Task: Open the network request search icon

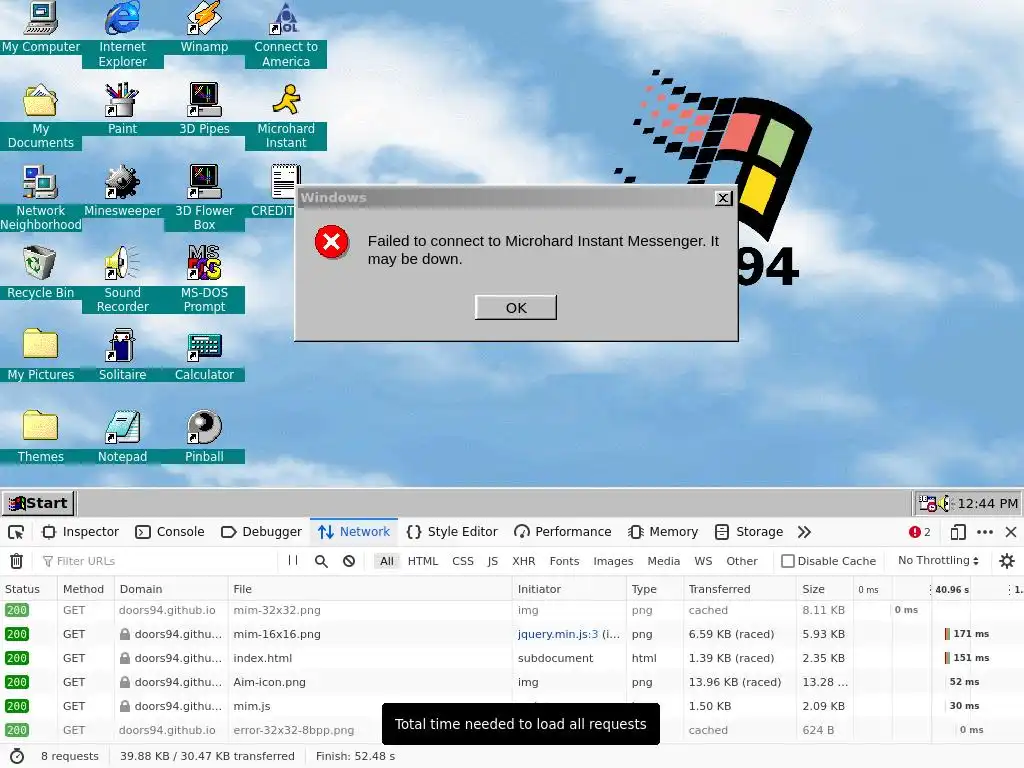Action: point(321,561)
